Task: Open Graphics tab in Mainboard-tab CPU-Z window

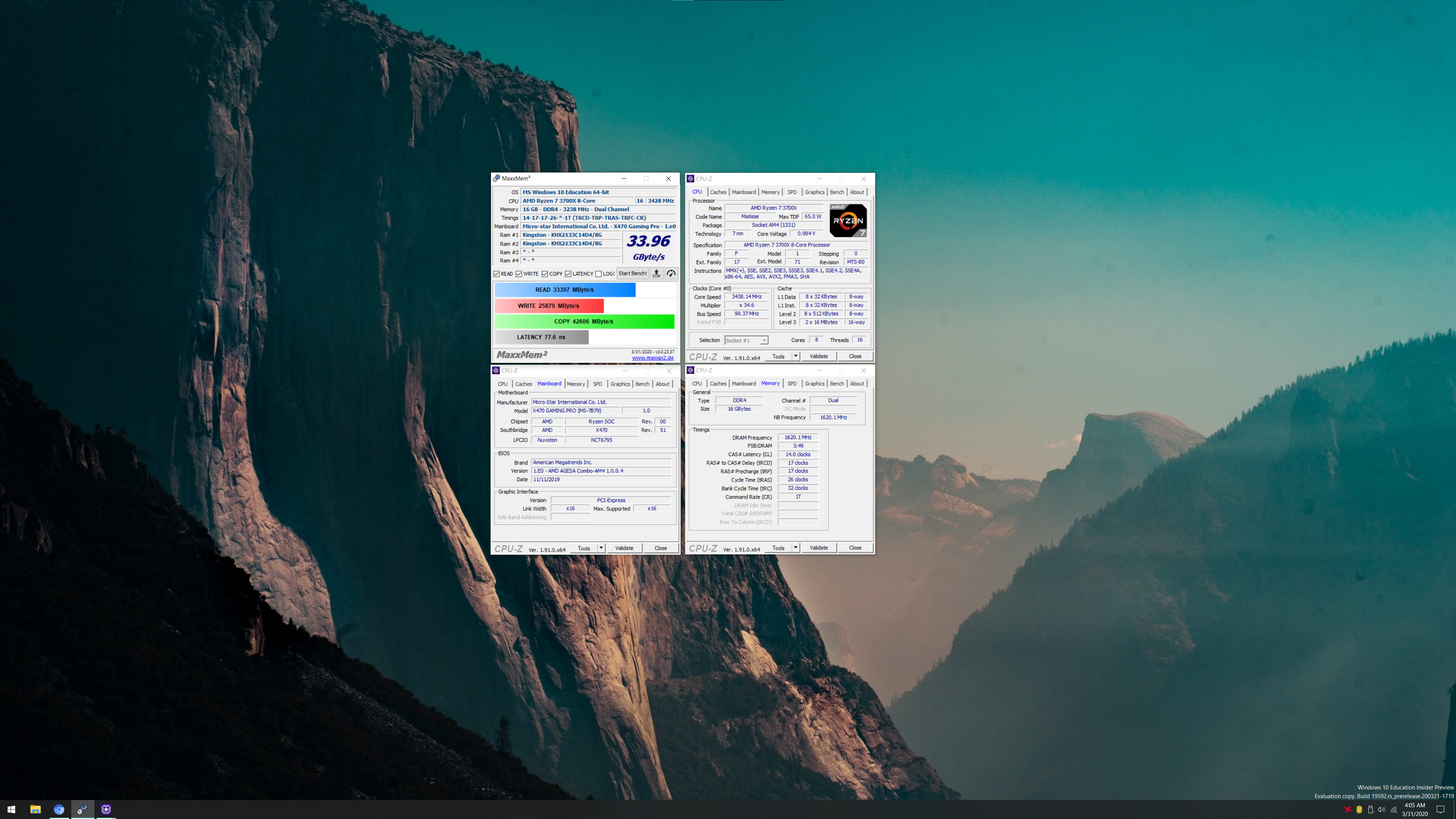Action: coord(620,384)
